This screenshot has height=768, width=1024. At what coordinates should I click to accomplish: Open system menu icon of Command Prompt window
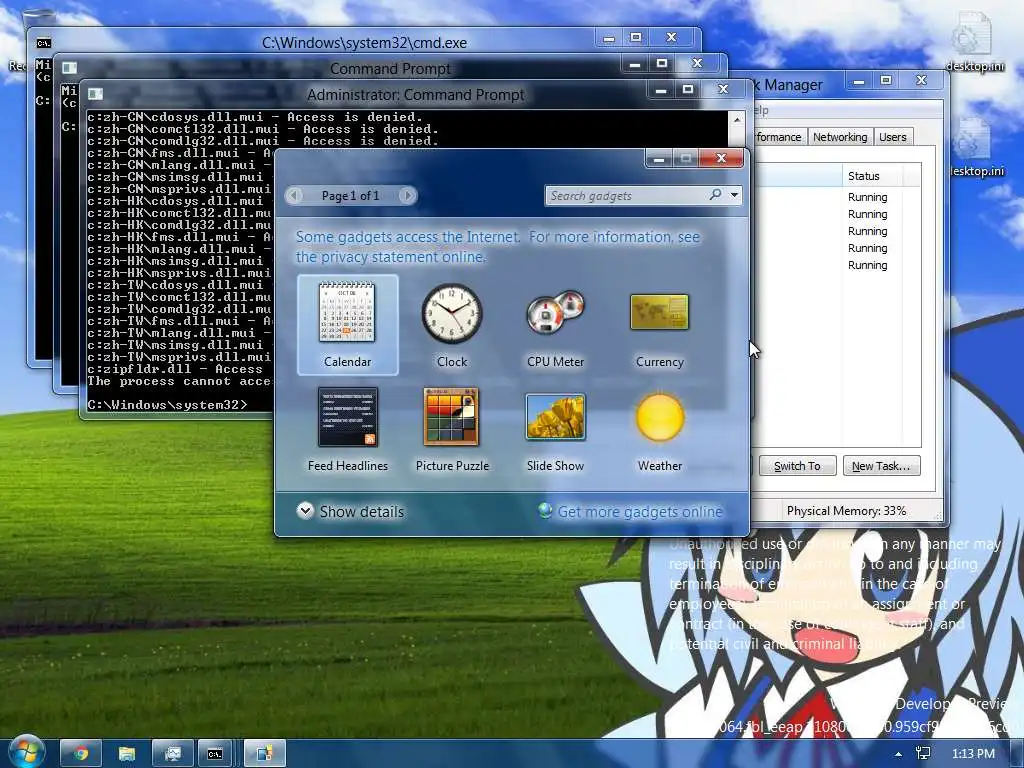[69, 68]
